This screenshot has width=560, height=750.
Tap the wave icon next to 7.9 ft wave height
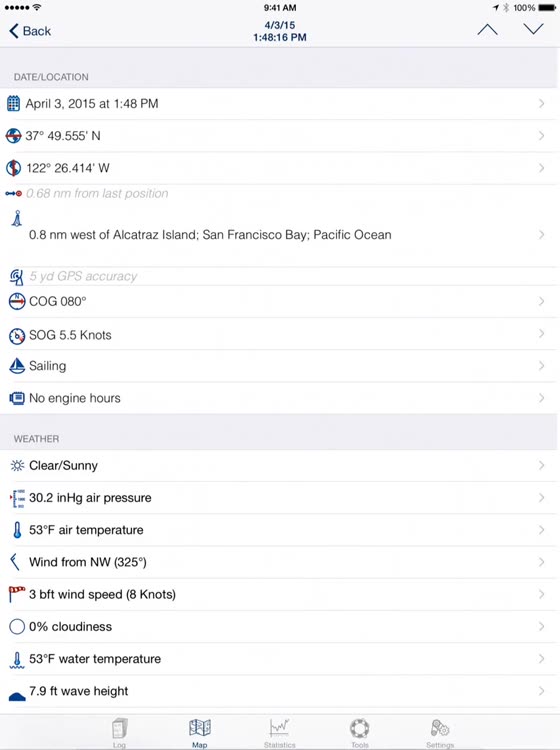point(17,696)
